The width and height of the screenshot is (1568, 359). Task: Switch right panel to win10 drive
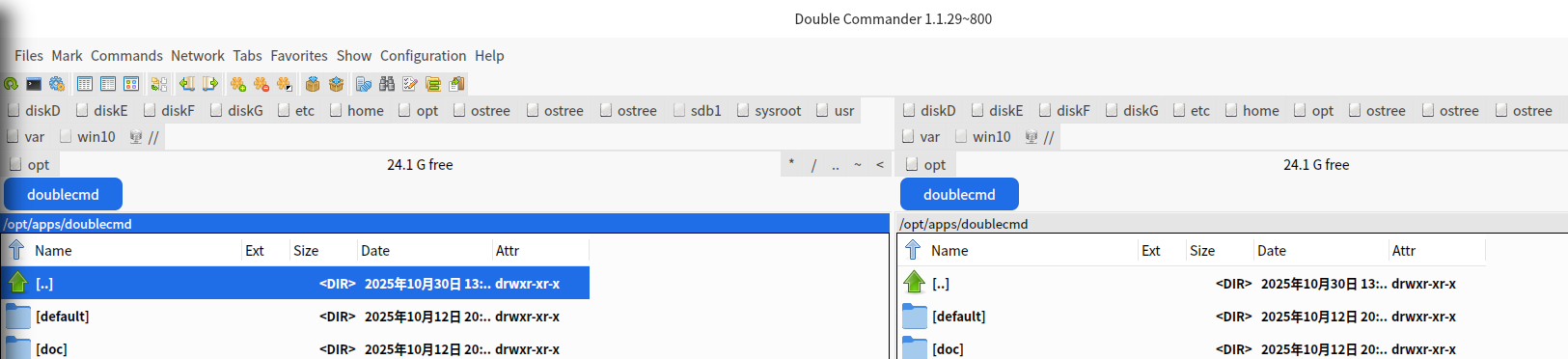[983, 137]
